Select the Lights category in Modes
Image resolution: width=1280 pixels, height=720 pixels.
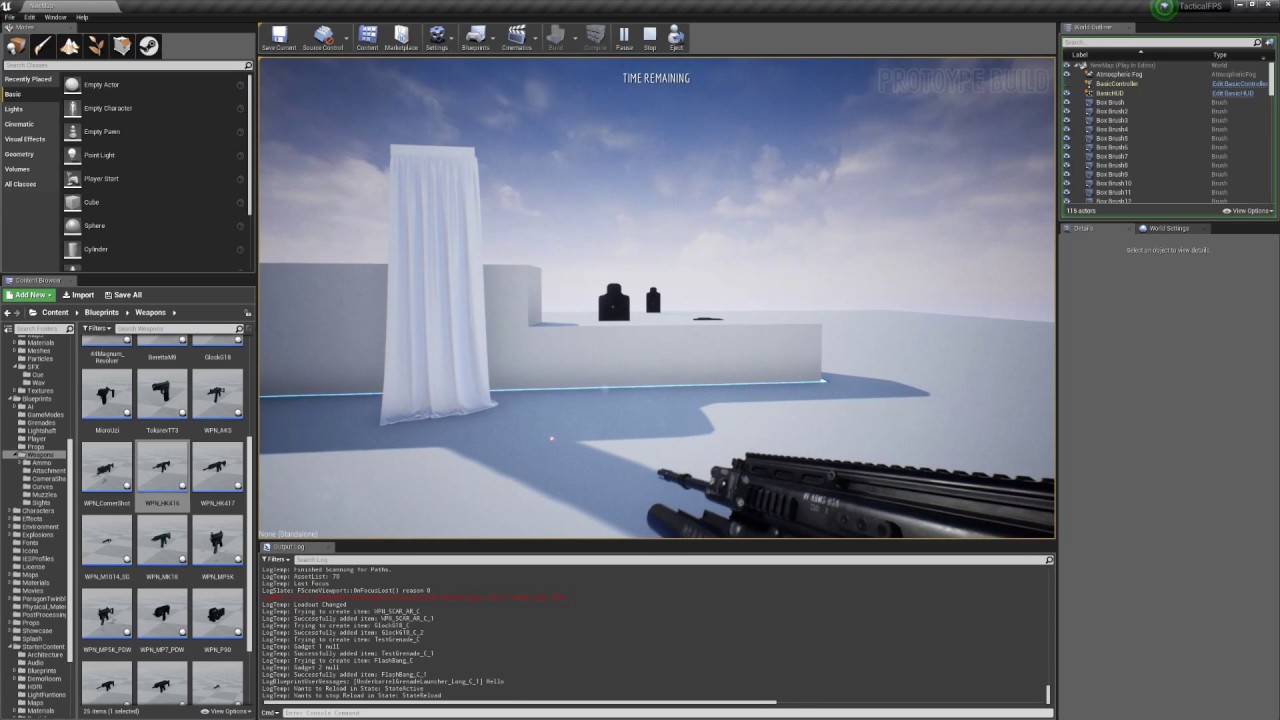[x=14, y=109]
